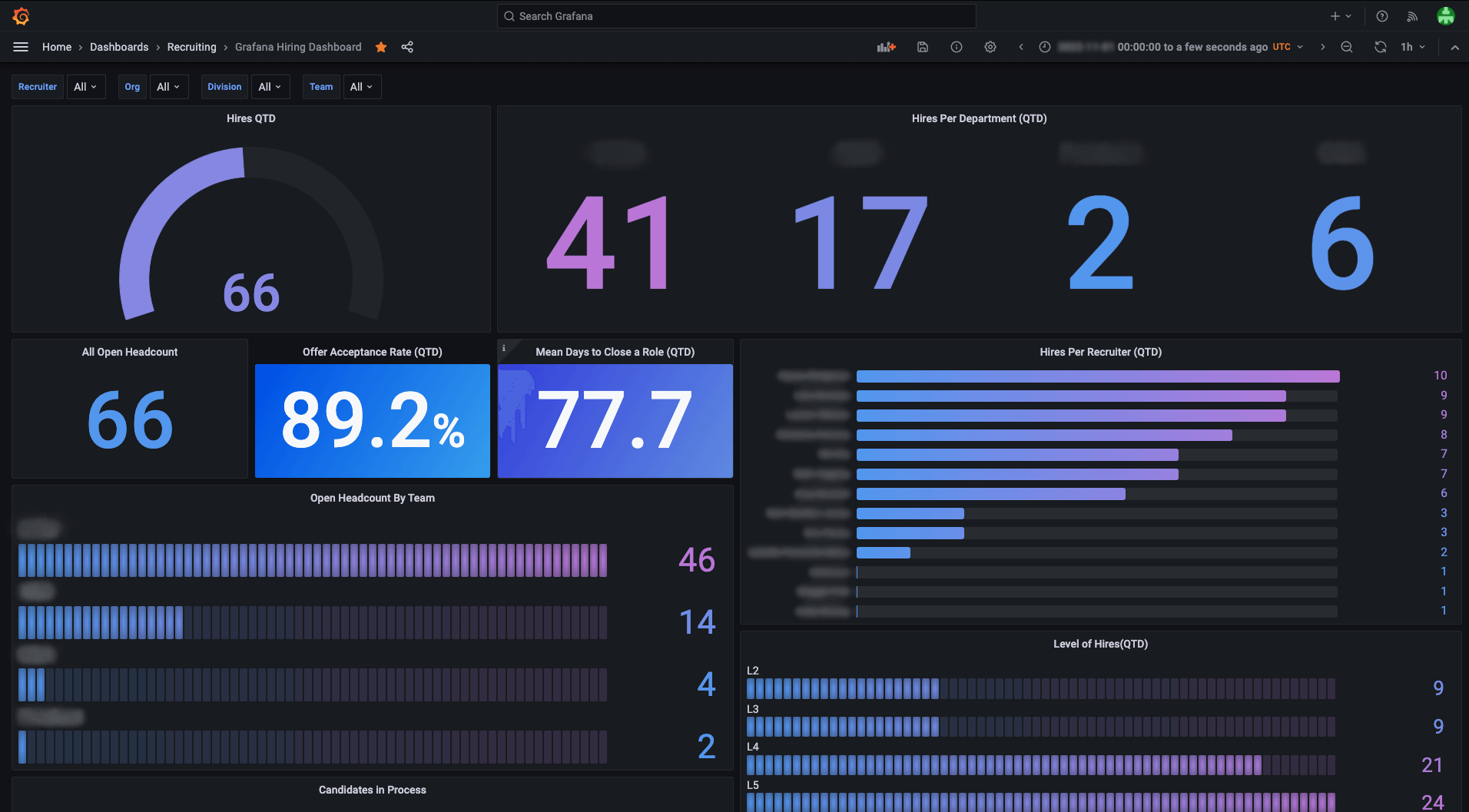Toggle the navigation sidebar with hamburger menu

coord(21,47)
